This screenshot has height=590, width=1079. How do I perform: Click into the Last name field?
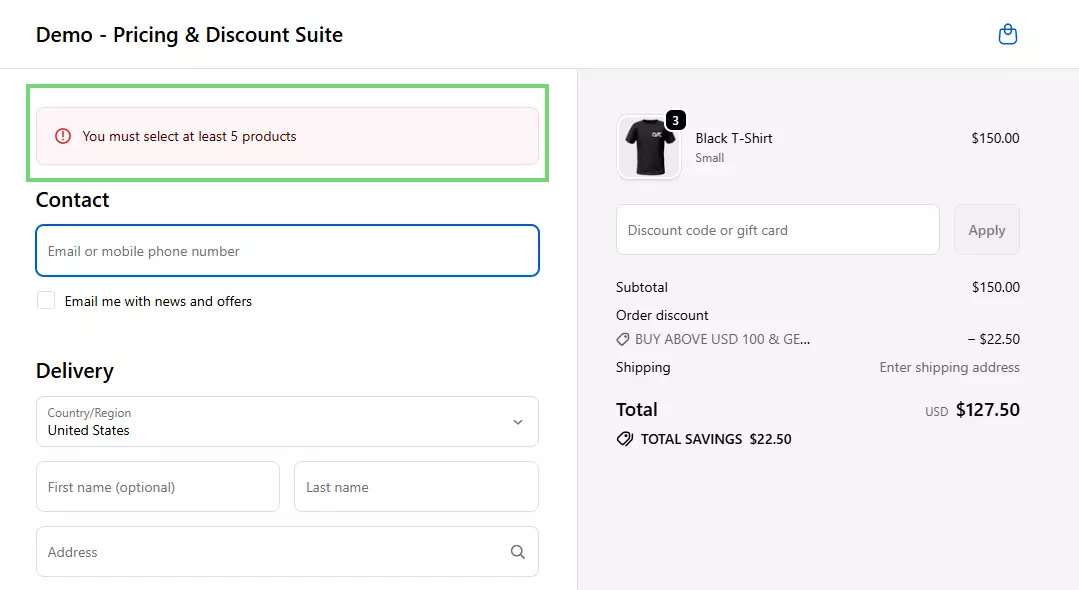click(x=416, y=487)
